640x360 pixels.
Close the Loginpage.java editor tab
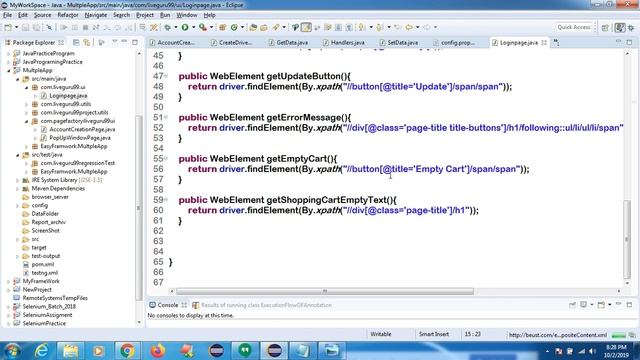pos(544,42)
